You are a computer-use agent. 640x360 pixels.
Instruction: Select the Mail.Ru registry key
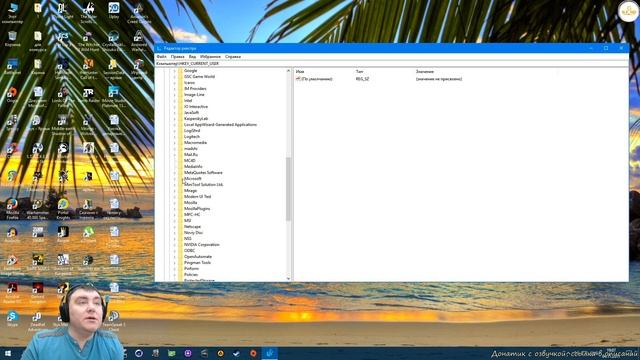[x=191, y=155]
